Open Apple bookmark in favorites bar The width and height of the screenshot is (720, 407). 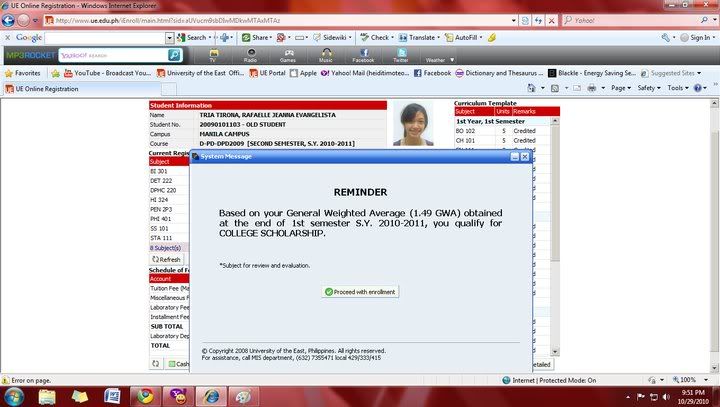[304, 73]
